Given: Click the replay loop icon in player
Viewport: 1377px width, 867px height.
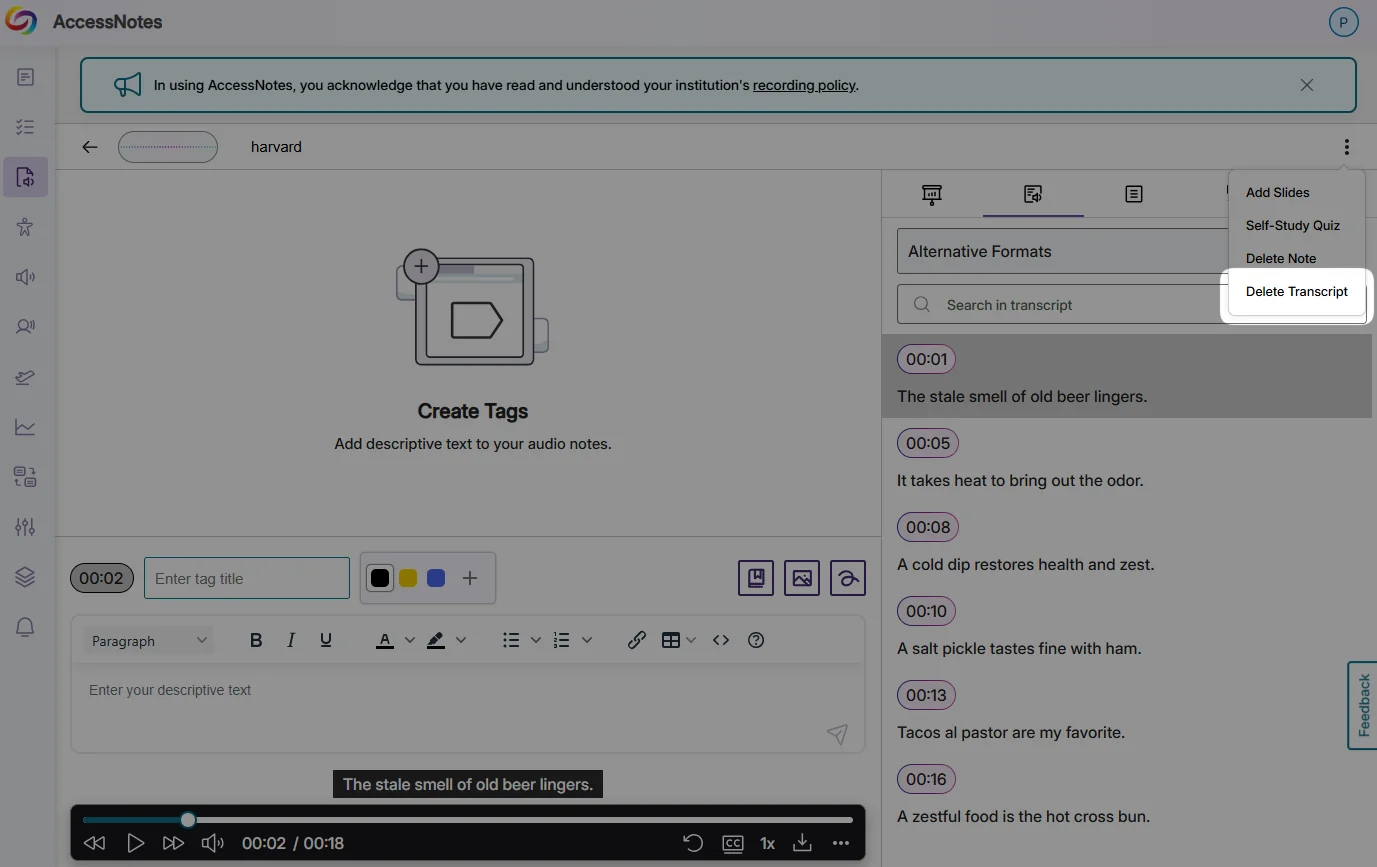Looking at the screenshot, I should coord(693,843).
